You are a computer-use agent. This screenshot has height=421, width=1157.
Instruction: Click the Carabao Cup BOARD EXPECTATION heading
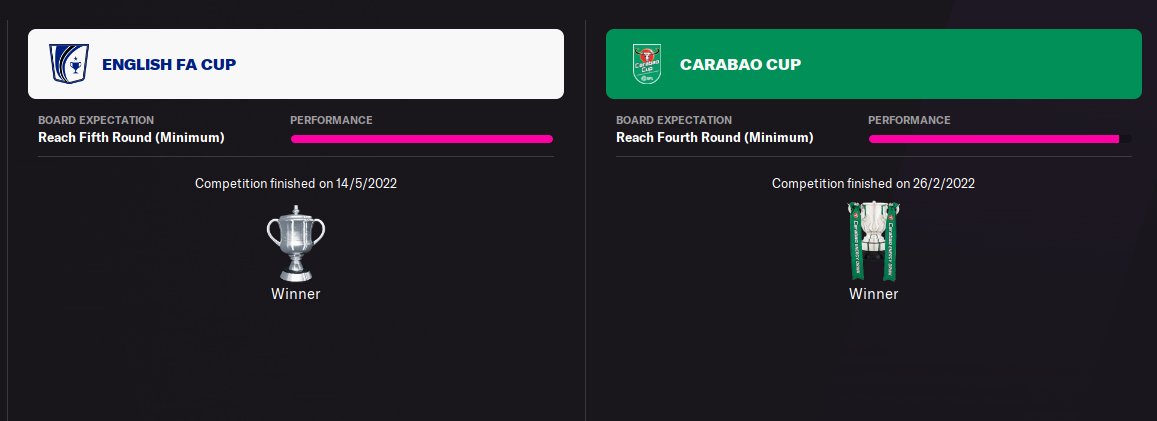pyautogui.click(x=674, y=120)
